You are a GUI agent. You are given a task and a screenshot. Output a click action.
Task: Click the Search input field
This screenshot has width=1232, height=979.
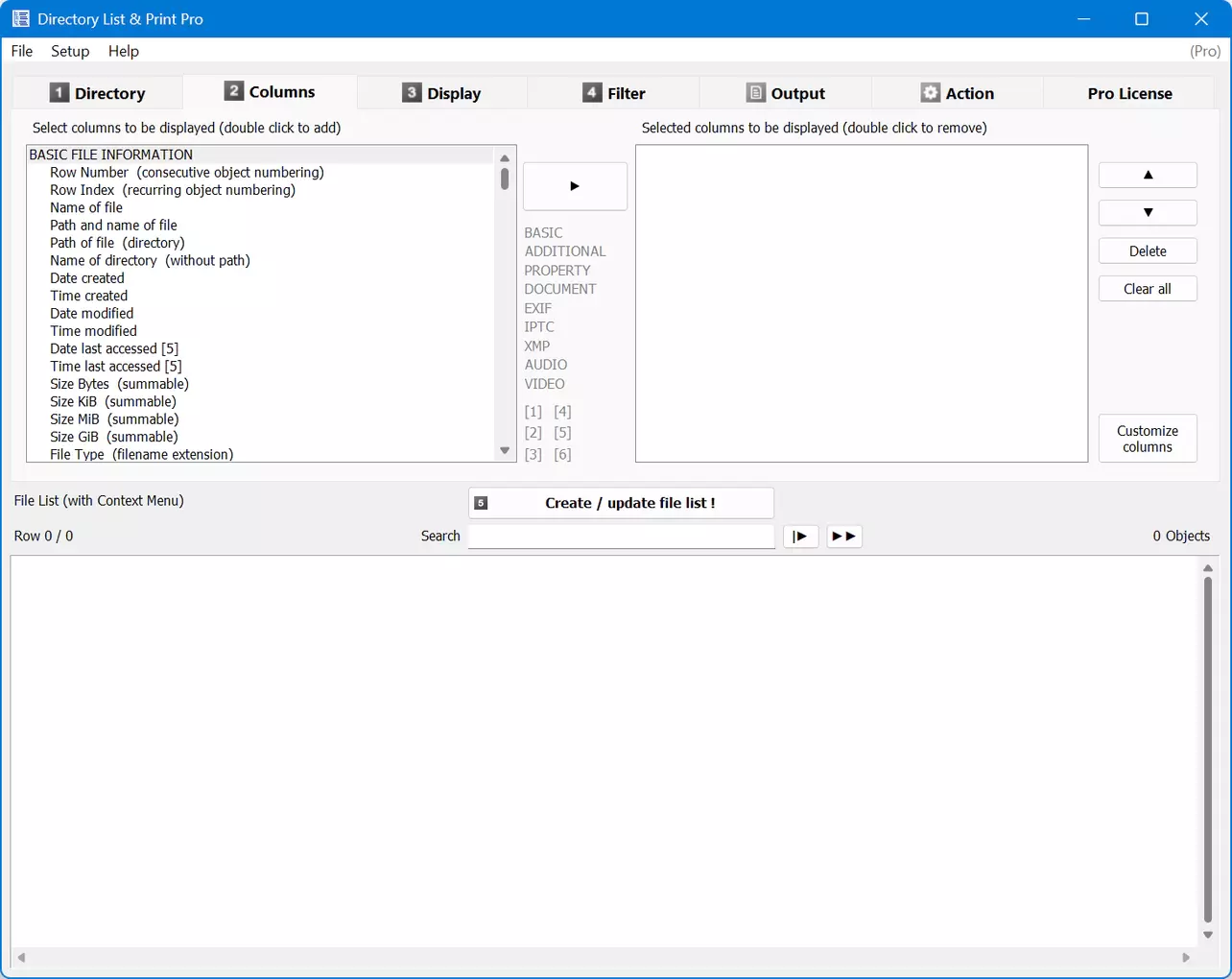tap(621, 537)
